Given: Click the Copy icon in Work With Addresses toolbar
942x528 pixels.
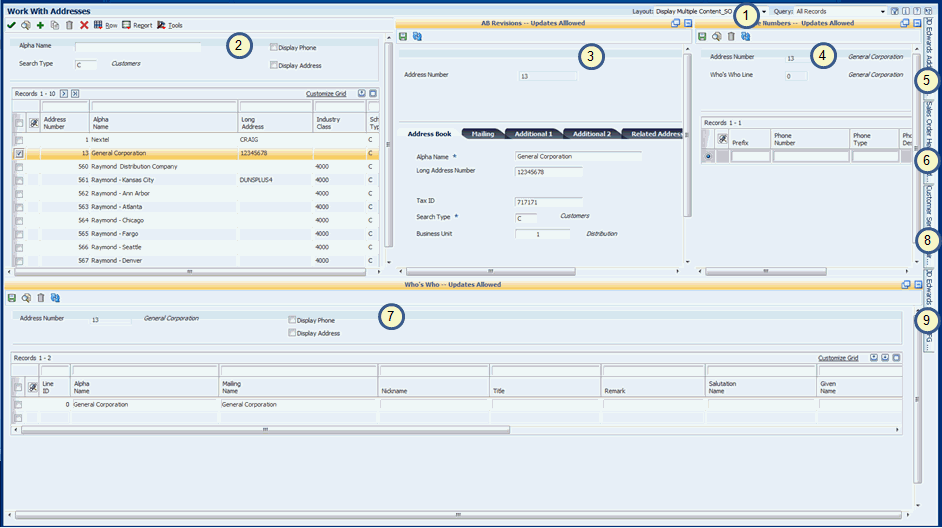Looking at the screenshot, I should coord(54,25).
